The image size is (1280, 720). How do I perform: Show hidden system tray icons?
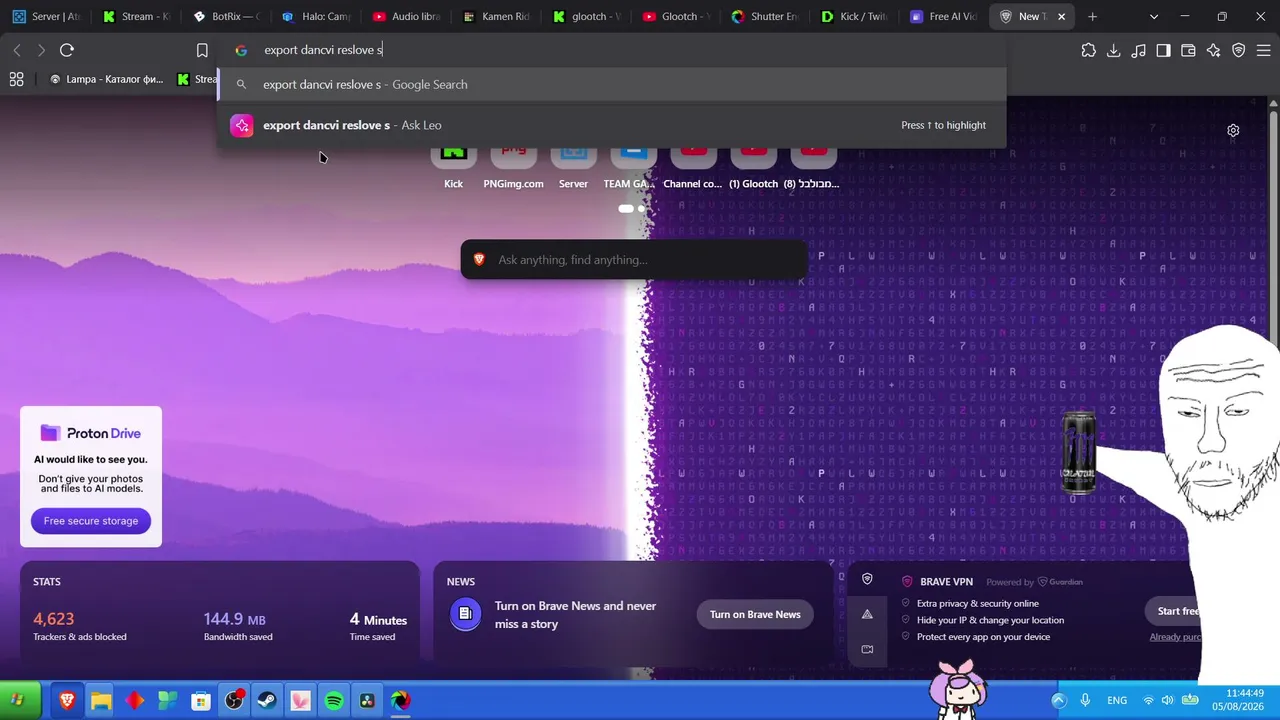(1059, 700)
